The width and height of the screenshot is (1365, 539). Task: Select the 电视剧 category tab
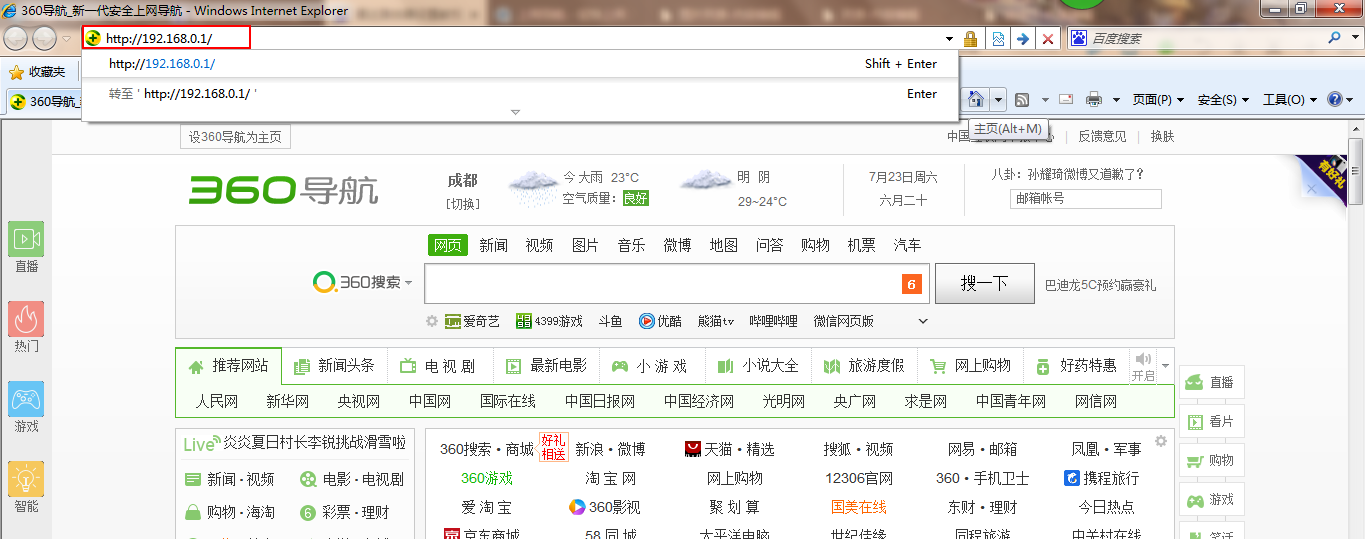pos(438,366)
